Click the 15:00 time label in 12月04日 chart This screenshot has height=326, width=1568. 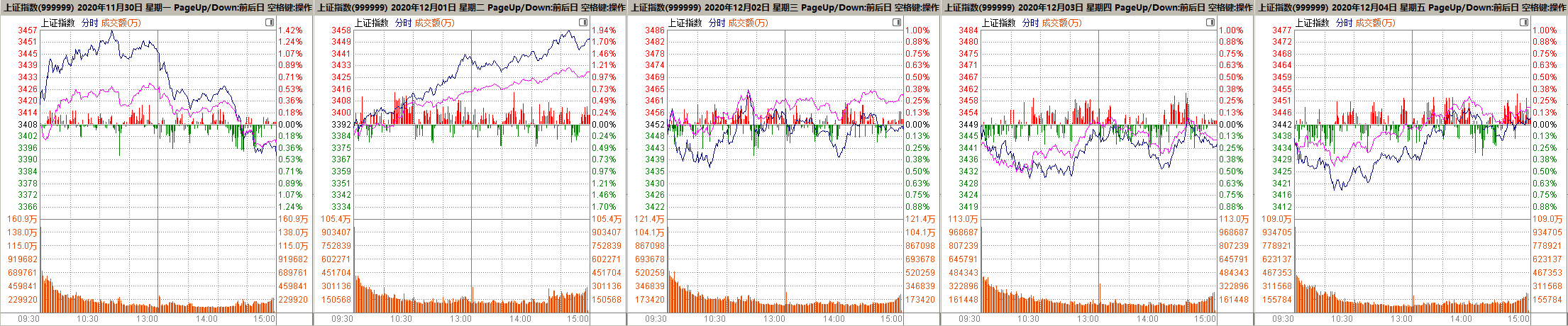click(1518, 319)
